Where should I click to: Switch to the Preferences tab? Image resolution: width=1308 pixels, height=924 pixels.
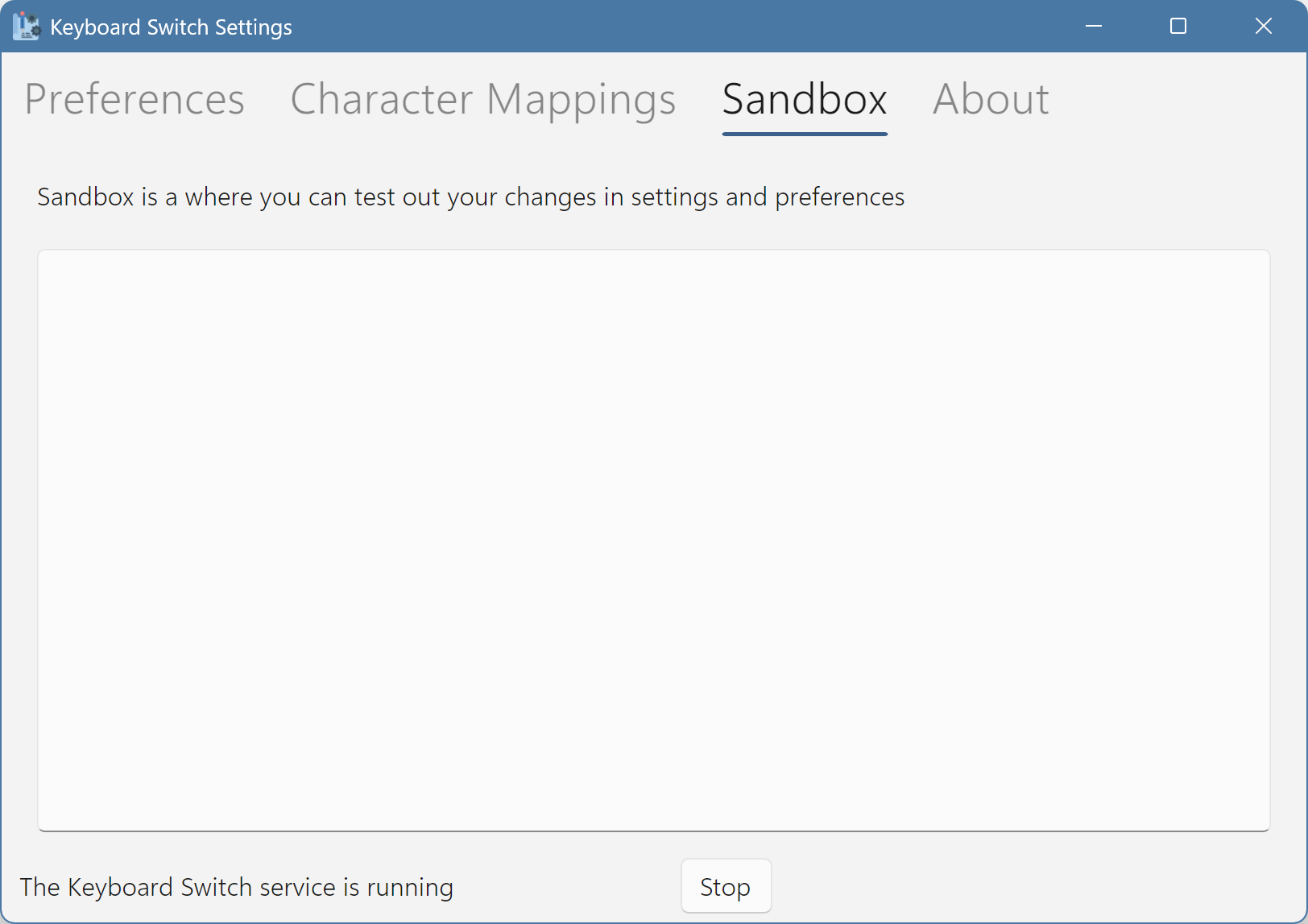pos(135,100)
